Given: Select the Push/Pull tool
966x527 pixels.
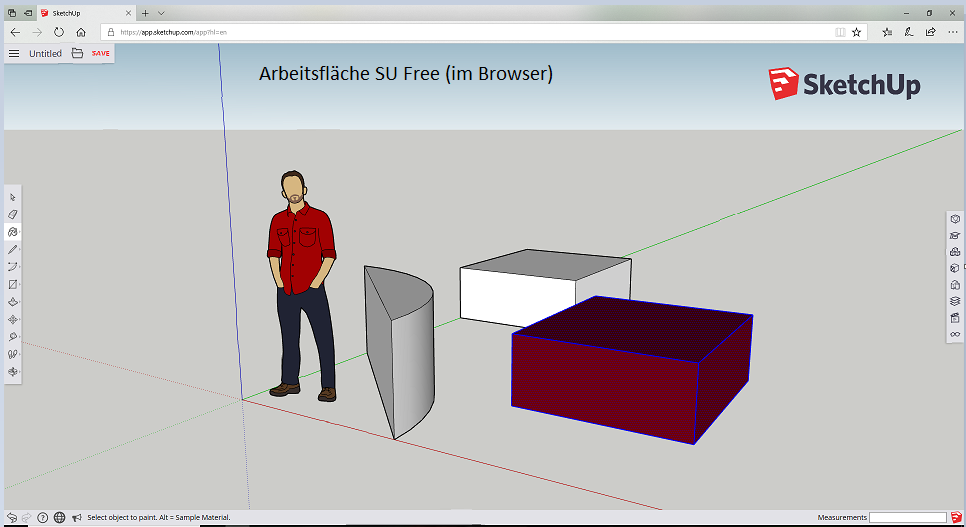Looking at the screenshot, I should point(13,301).
